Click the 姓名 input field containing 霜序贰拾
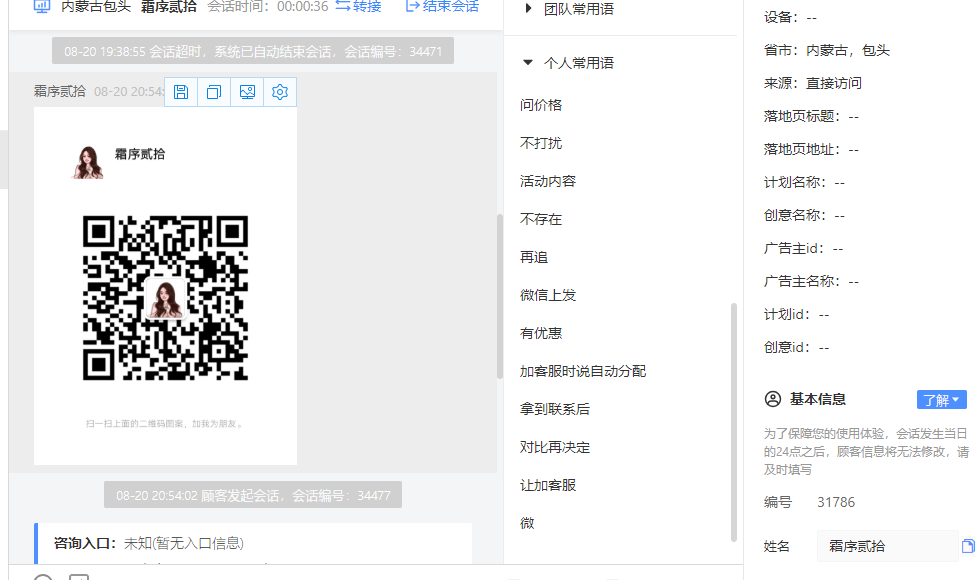This screenshot has height=580, width=979. pyautogui.click(x=887, y=546)
